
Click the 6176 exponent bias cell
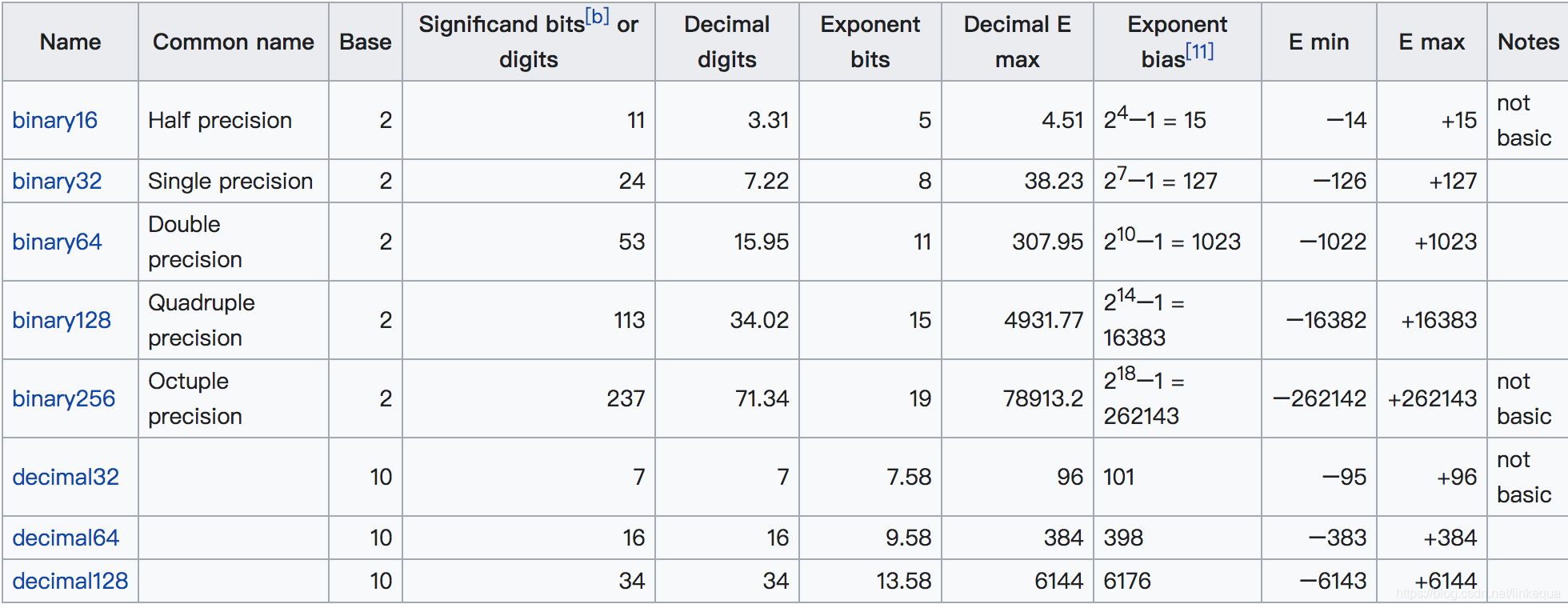point(1178,581)
